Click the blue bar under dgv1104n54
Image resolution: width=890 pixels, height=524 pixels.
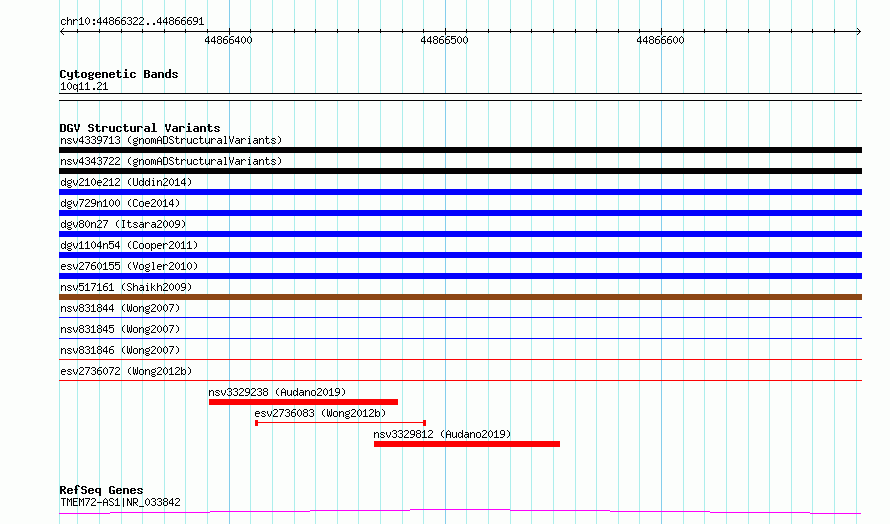point(460,255)
